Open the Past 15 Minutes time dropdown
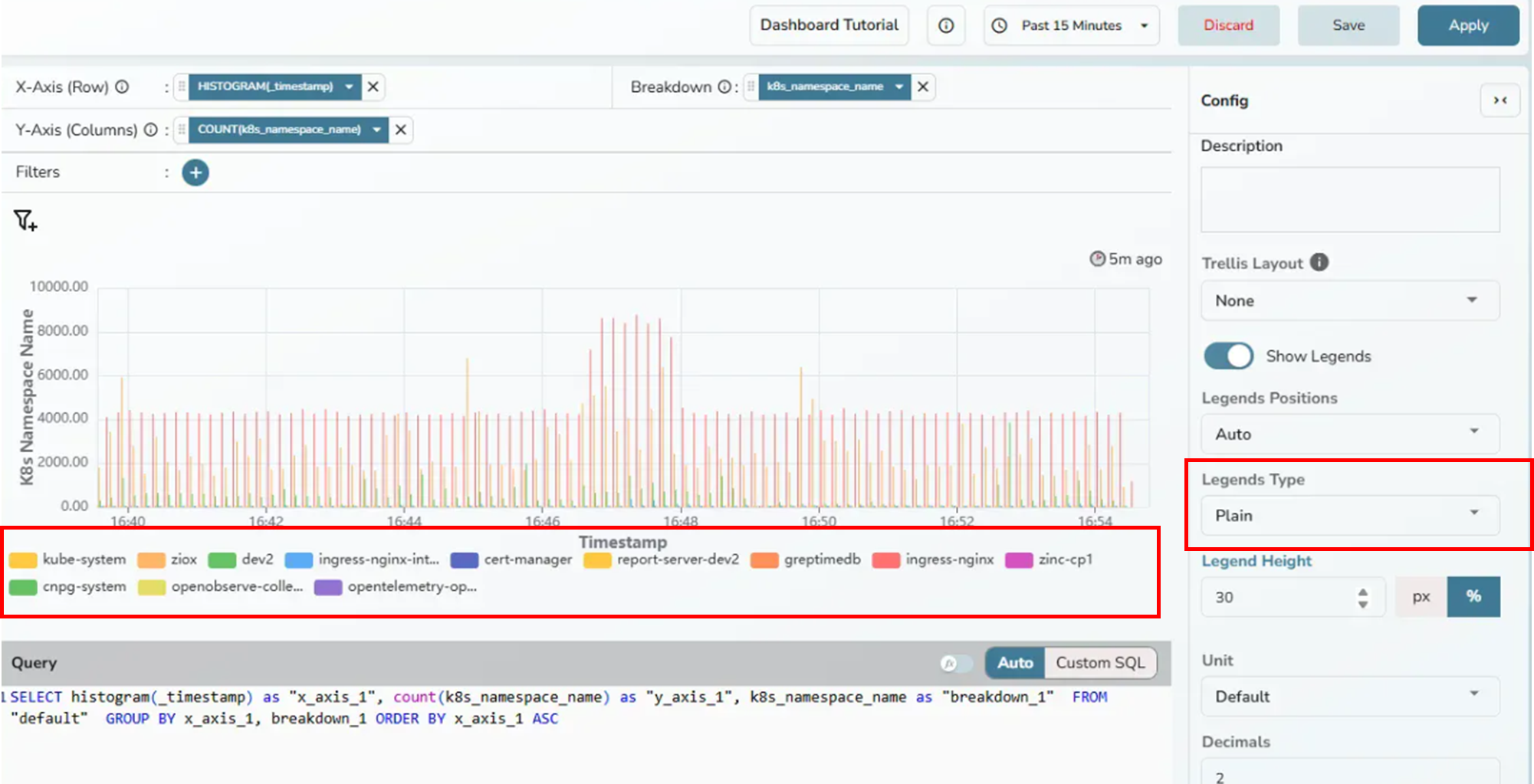Image resolution: width=1534 pixels, height=784 pixels. pyautogui.click(x=1071, y=25)
